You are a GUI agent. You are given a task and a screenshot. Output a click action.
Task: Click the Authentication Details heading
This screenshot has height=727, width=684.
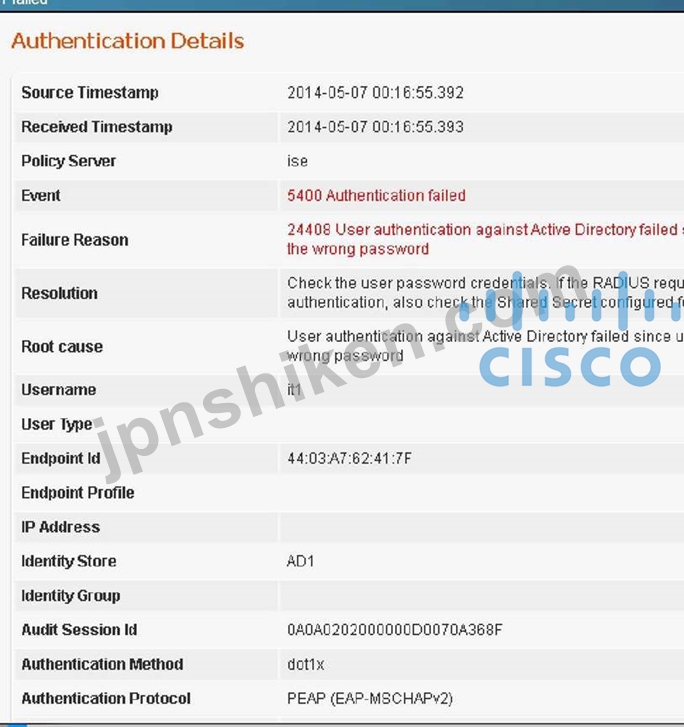coord(128,41)
